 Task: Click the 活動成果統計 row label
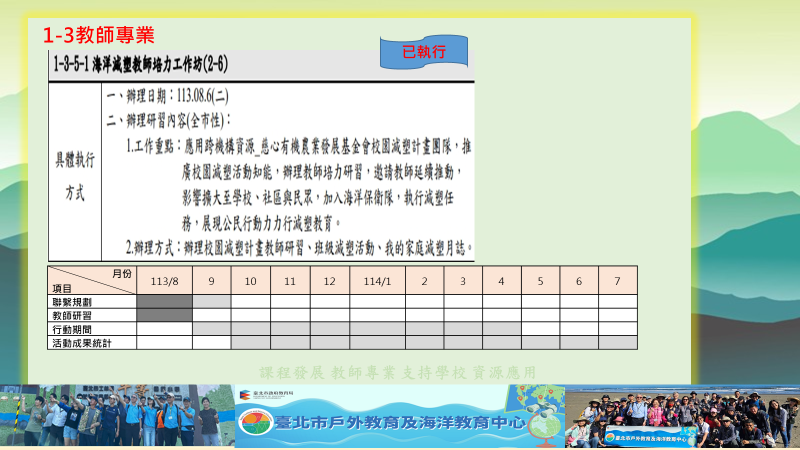82,343
